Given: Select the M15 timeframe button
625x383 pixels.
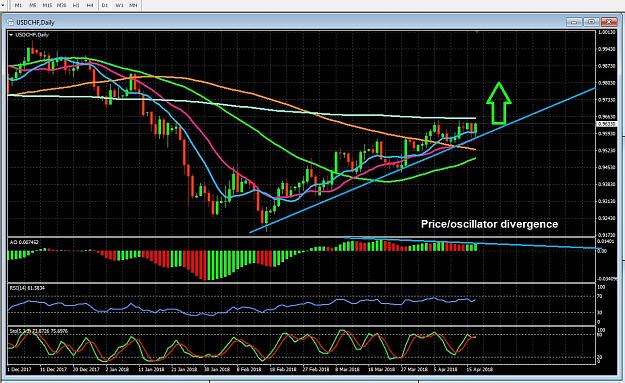Looking at the screenshot, I should (x=47, y=5).
